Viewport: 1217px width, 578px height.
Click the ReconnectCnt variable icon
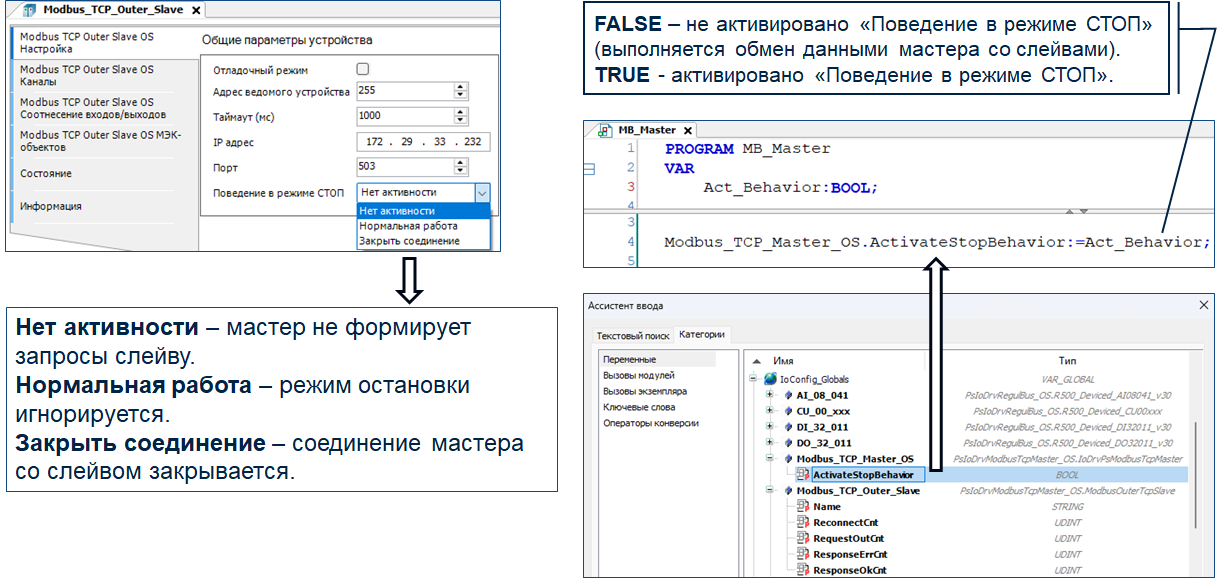pos(803,523)
